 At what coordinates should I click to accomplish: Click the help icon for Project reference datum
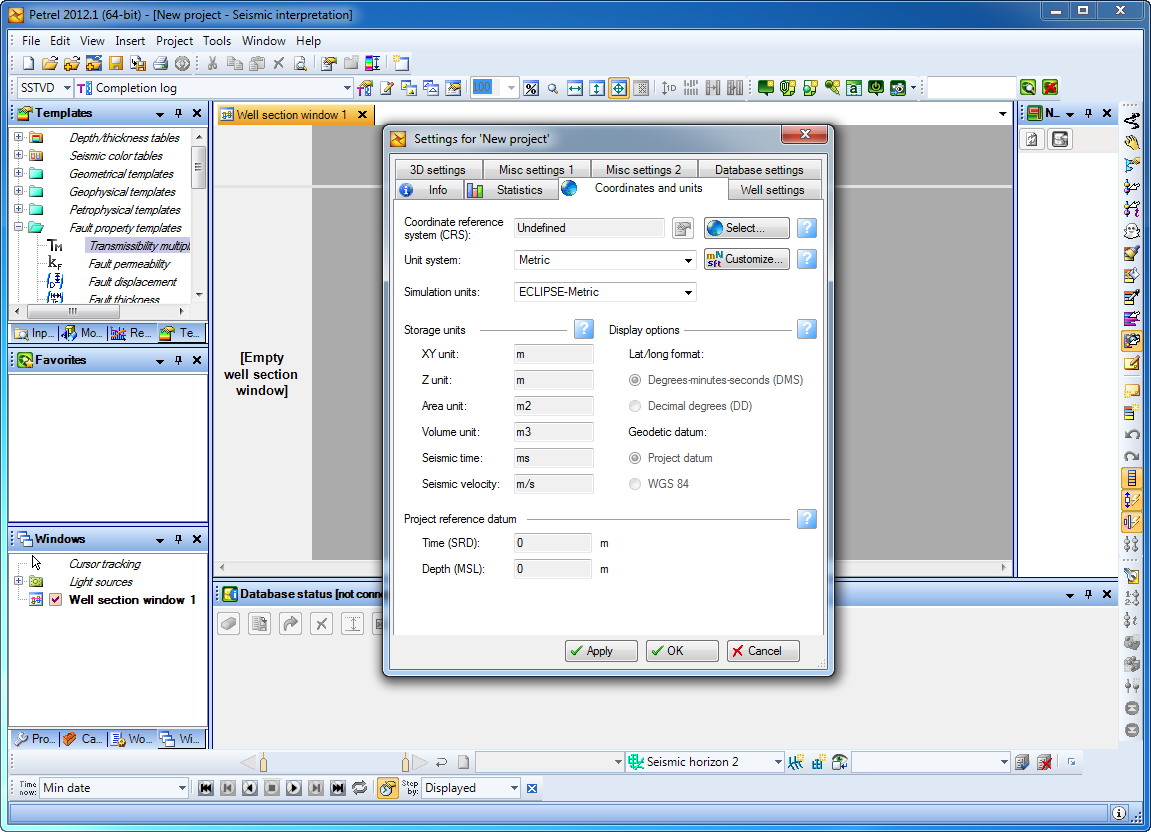click(x=807, y=519)
